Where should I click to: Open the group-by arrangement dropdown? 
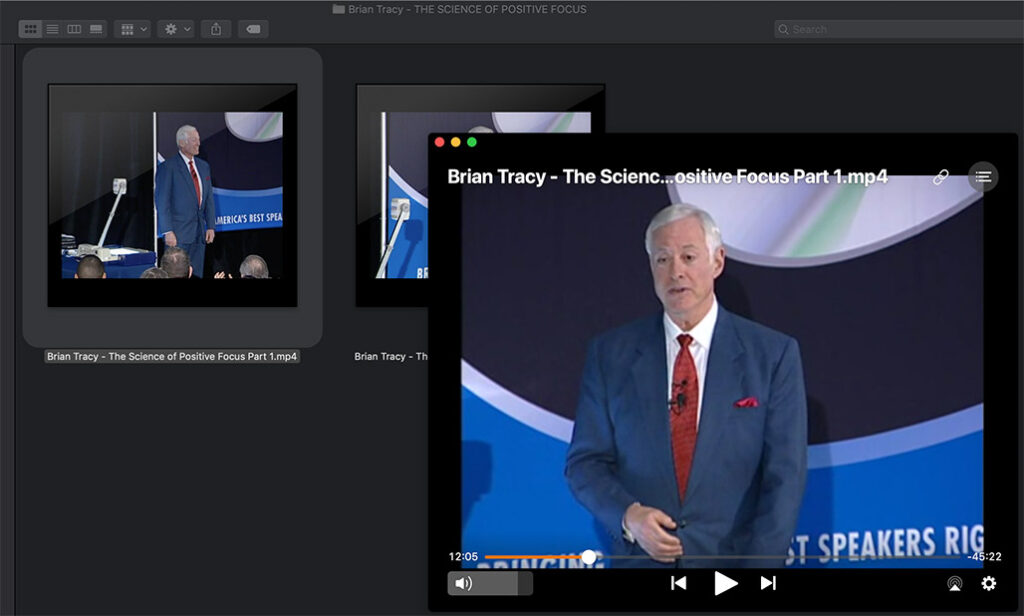tap(133, 29)
